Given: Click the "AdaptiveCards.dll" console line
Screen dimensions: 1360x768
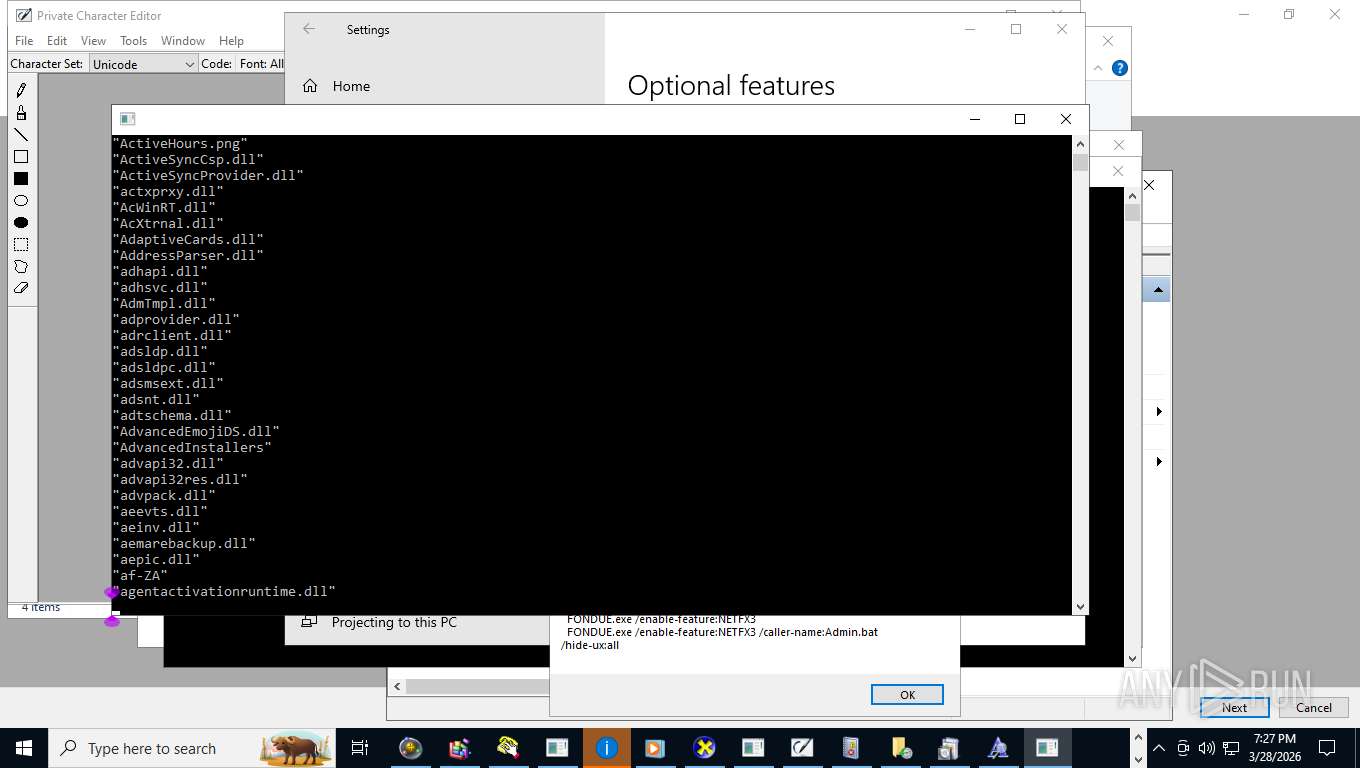Looking at the screenshot, I should (x=188, y=240).
